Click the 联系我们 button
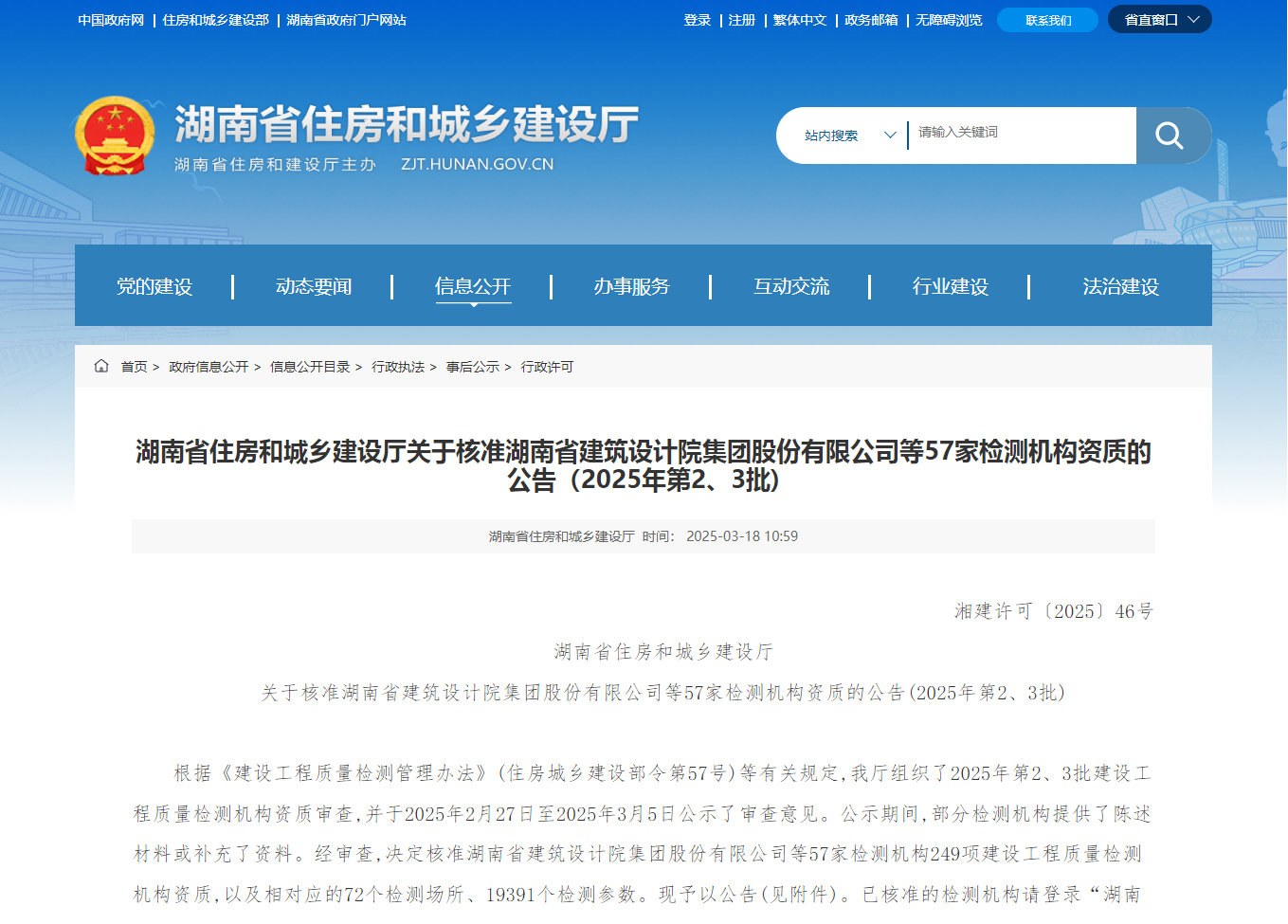The height and width of the screenshot is (924, 1288). point(1048,20)
